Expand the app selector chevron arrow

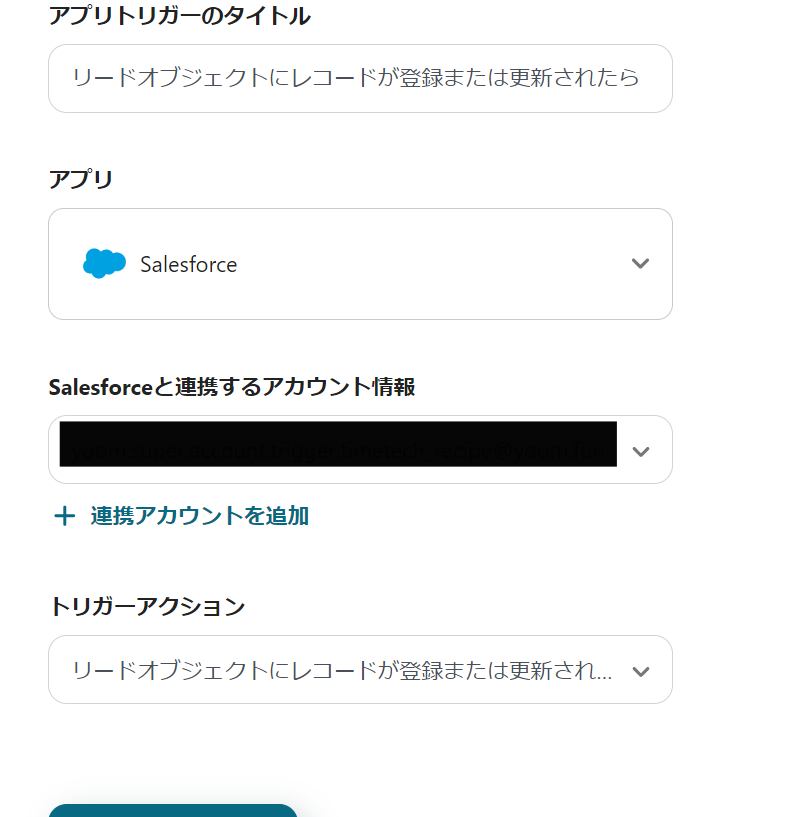pyautogui.click(x=641, y=264)
